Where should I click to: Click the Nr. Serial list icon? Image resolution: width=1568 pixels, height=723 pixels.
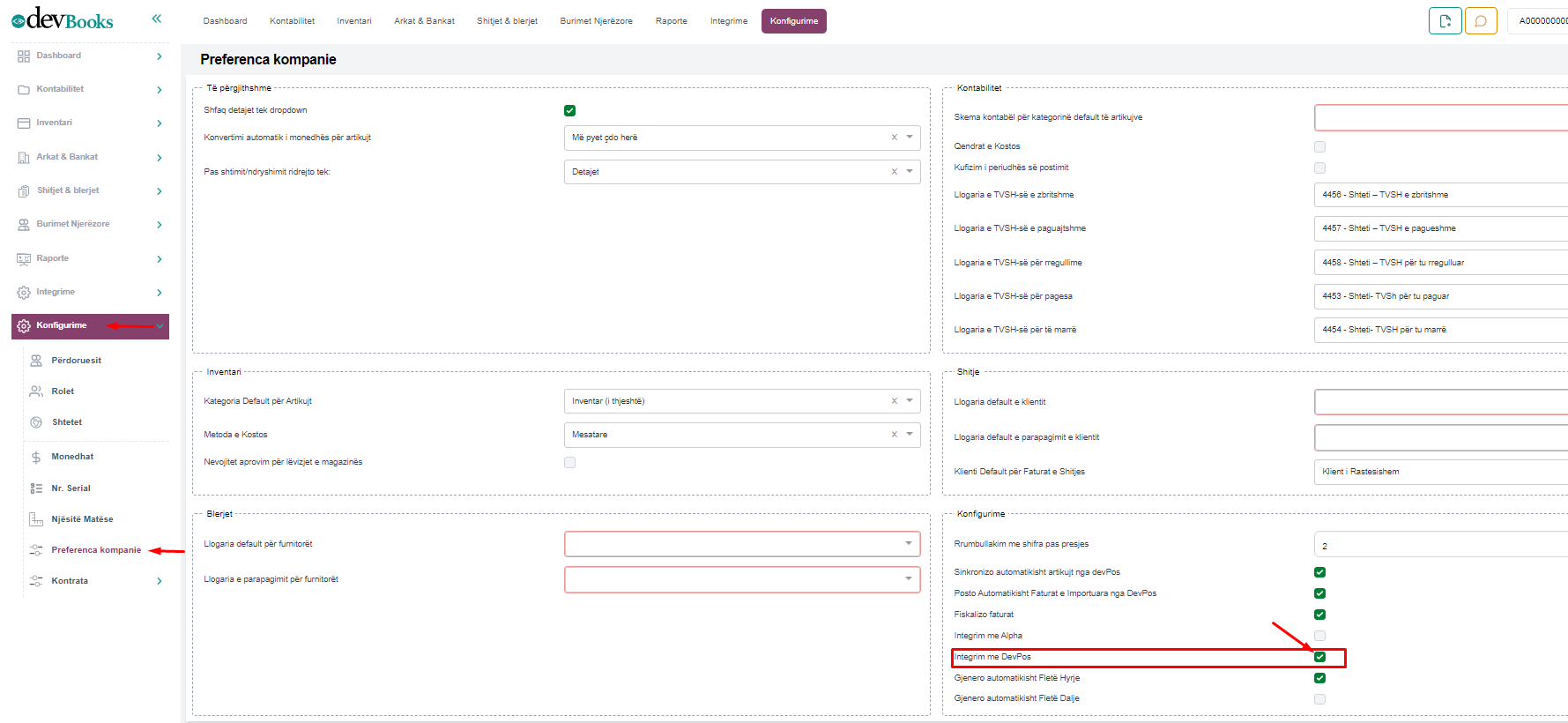(36, 488)
